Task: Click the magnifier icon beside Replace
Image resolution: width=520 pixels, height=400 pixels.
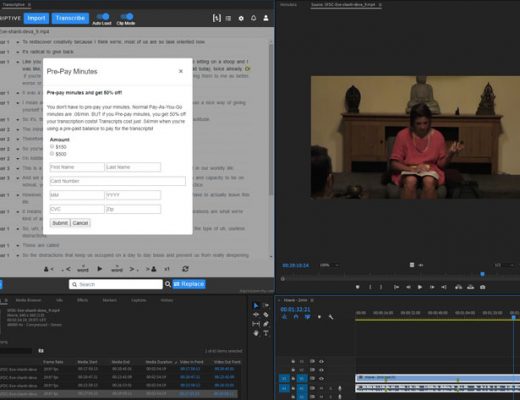Action: click(x=168, y=284)
